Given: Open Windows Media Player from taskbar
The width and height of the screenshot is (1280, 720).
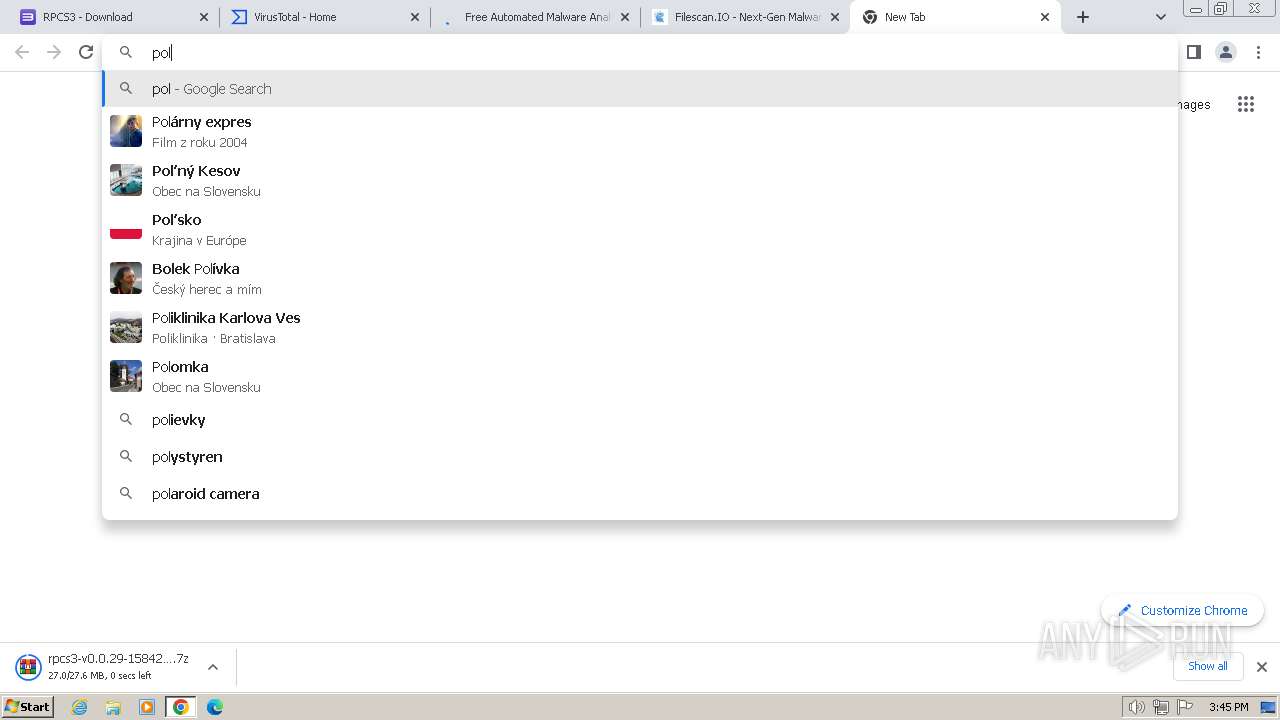Looking at the screenshot, I should [x=147, y=707].
